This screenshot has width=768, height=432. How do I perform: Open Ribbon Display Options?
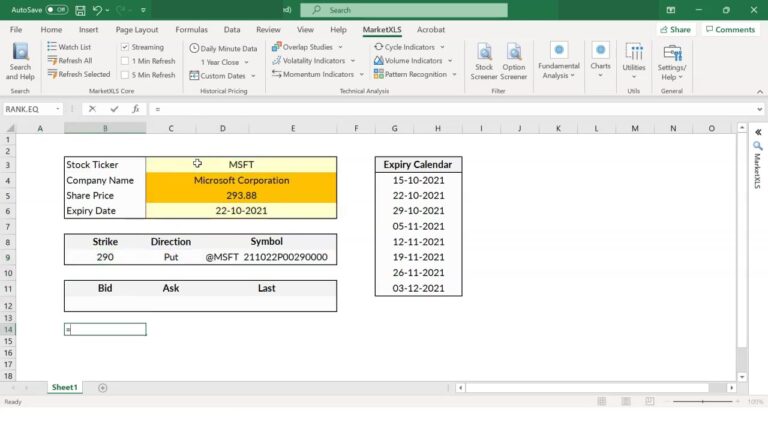click(x=671, y=10)
